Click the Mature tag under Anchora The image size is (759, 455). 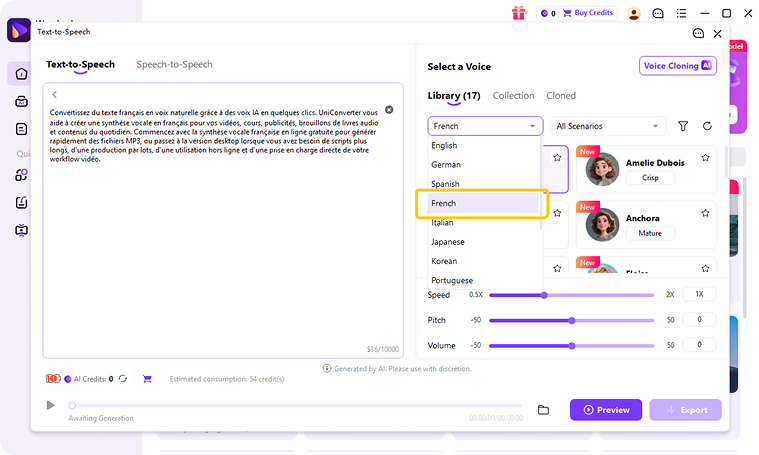[650, 233]
